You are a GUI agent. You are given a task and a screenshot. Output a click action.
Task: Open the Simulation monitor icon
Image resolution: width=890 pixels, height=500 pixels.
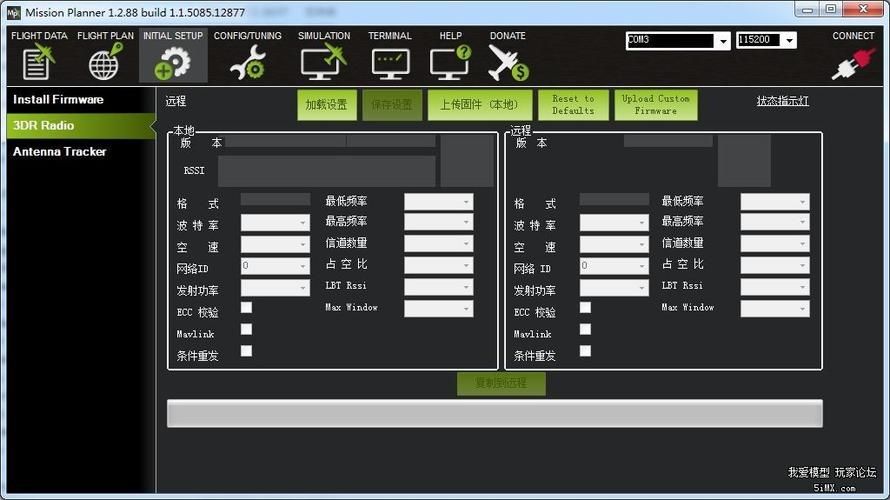point(323,62)
